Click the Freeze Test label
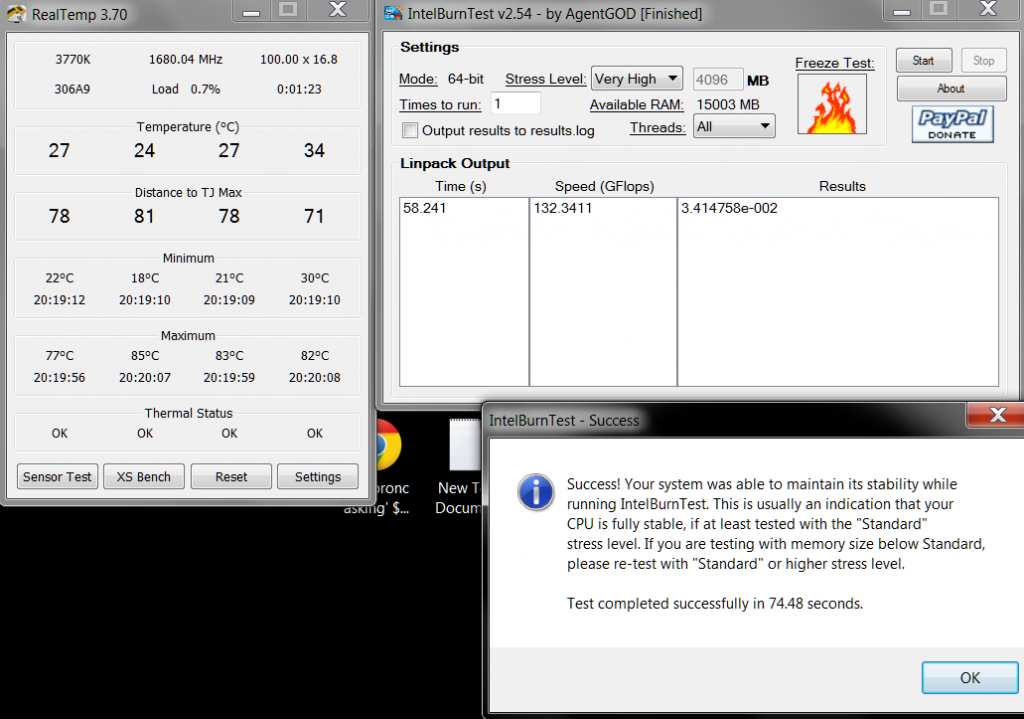 [x=835, y=63]
